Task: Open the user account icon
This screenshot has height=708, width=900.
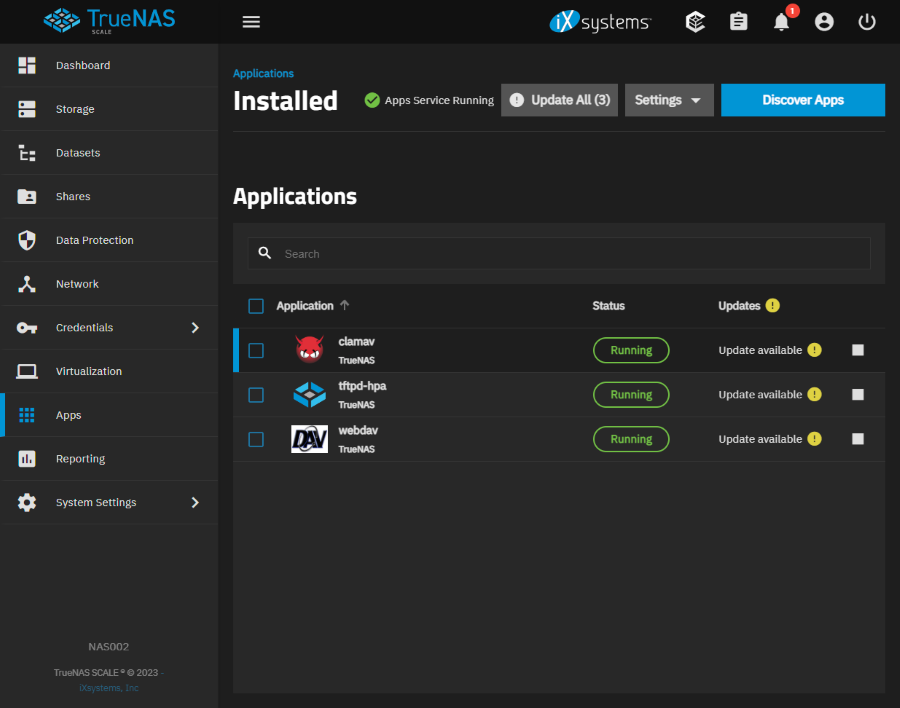Action: coord(824,22)
